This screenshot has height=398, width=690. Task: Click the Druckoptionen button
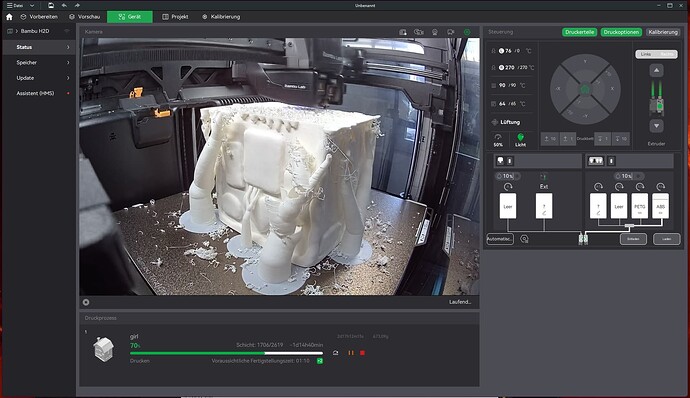pyautogui.click(x=621, y=32)
